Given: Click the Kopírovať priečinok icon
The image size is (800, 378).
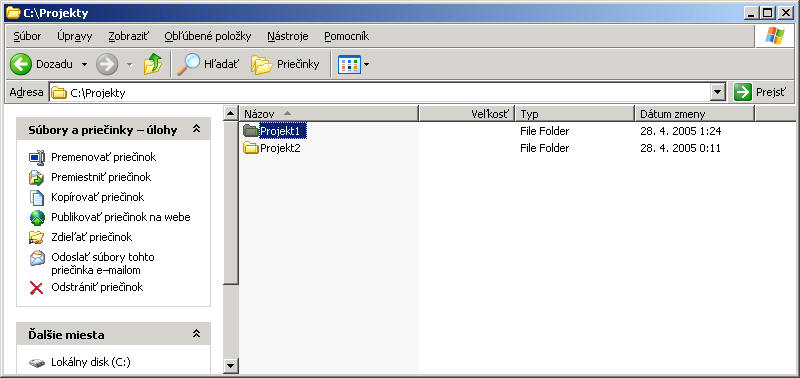Looking at the screenshot, I should point(37,197).
